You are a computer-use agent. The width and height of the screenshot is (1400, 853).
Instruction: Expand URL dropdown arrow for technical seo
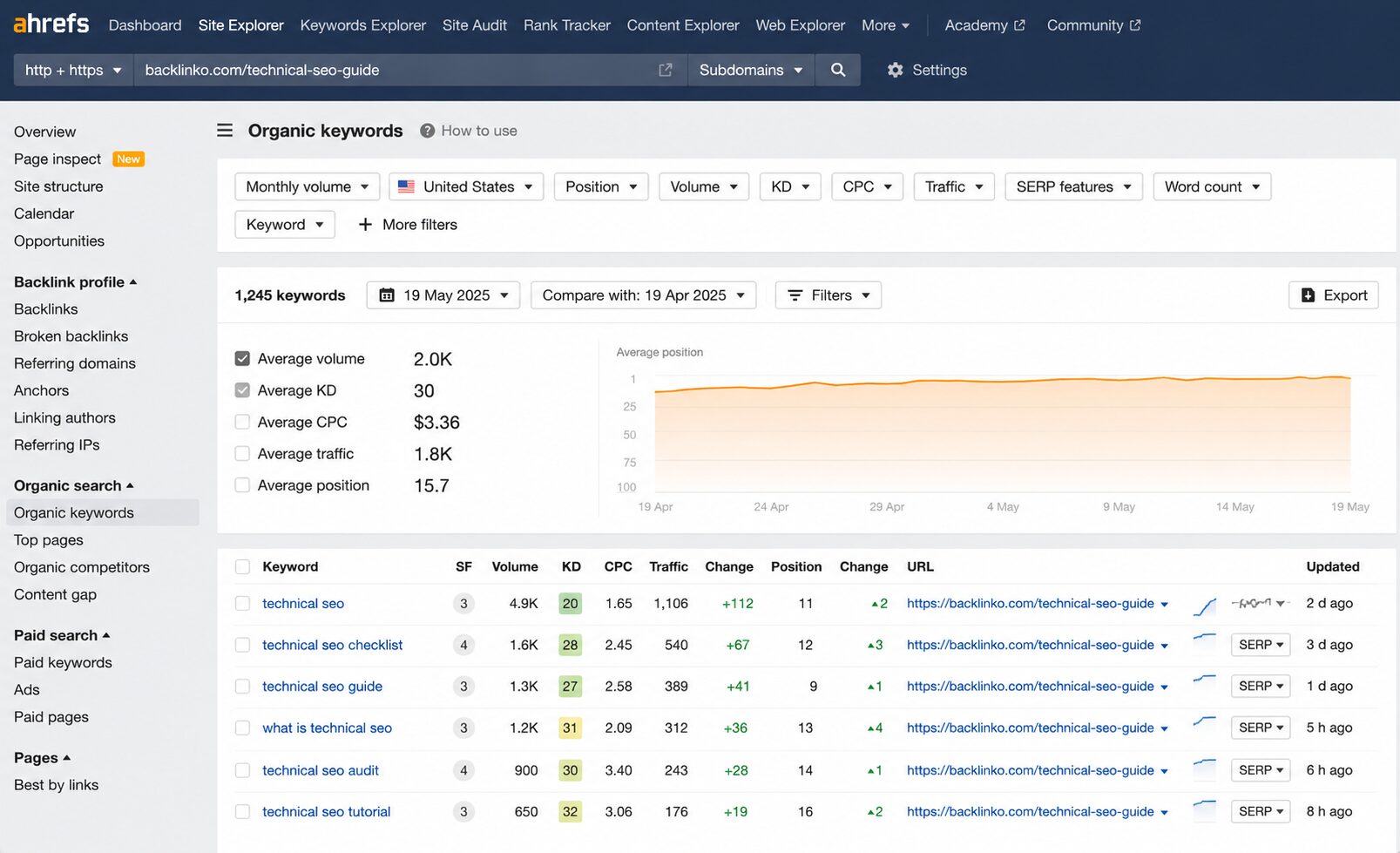click(x=1164, y=605)
